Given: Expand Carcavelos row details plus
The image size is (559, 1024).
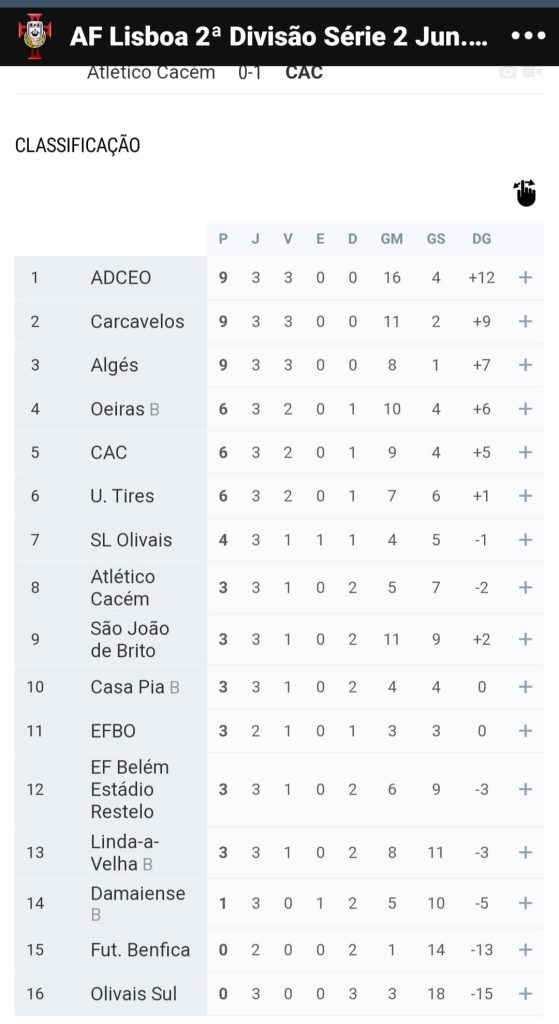Looking at the screenshot, I should (525, 321).
